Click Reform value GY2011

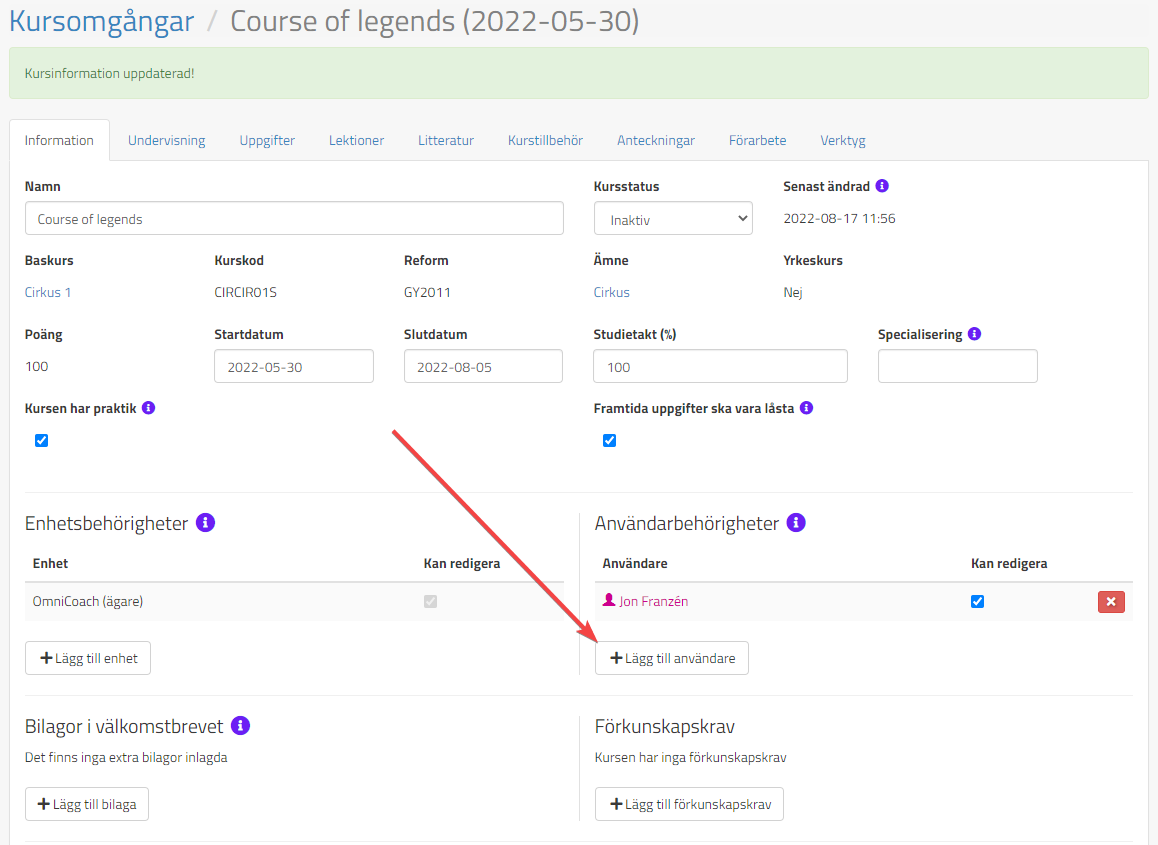[x=427, y=292]
